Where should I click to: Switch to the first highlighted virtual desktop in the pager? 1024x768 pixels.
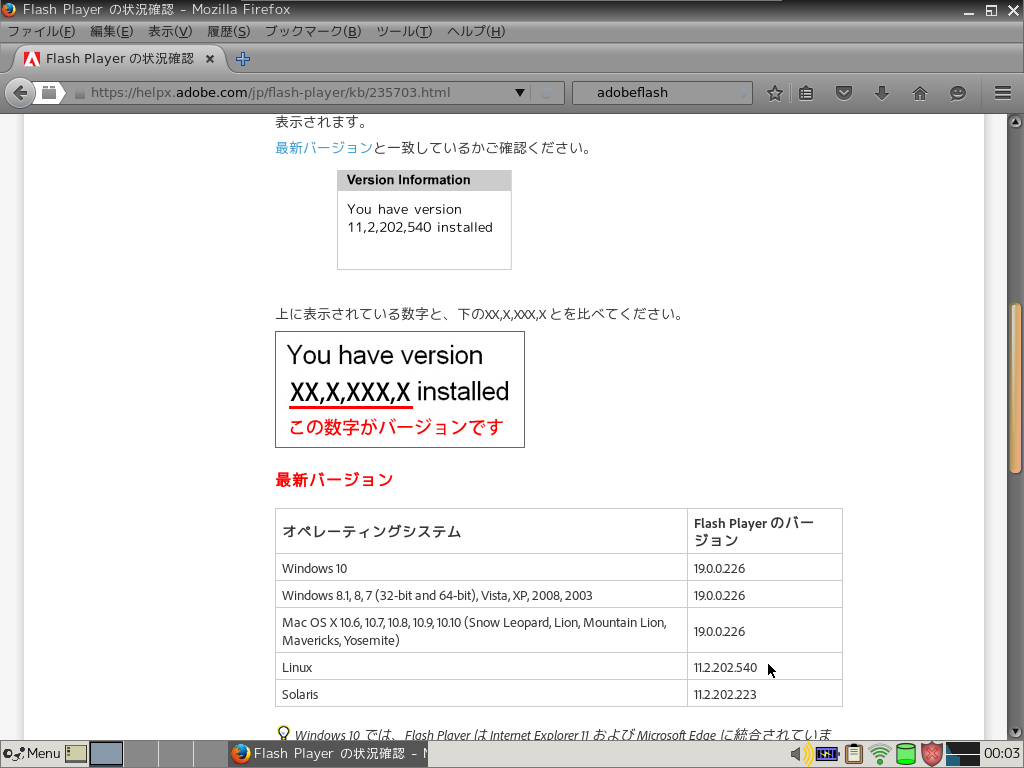[106, 754]
